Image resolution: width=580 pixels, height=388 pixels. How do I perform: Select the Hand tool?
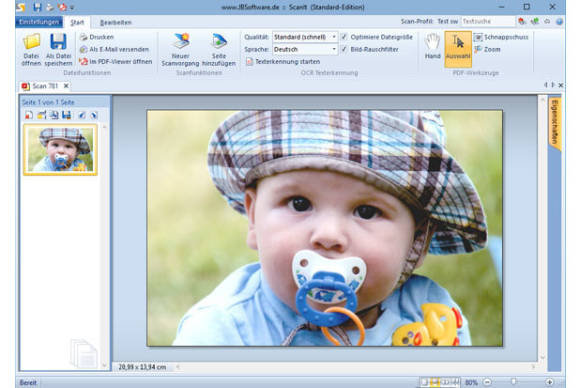pos(432,46)
